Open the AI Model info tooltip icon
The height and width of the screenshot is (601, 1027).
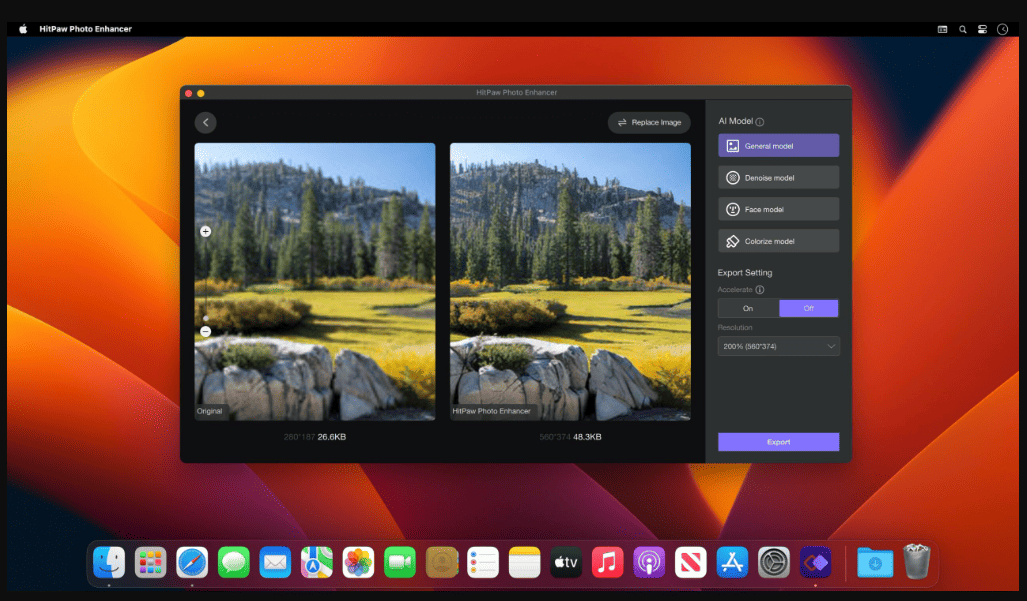760,122
